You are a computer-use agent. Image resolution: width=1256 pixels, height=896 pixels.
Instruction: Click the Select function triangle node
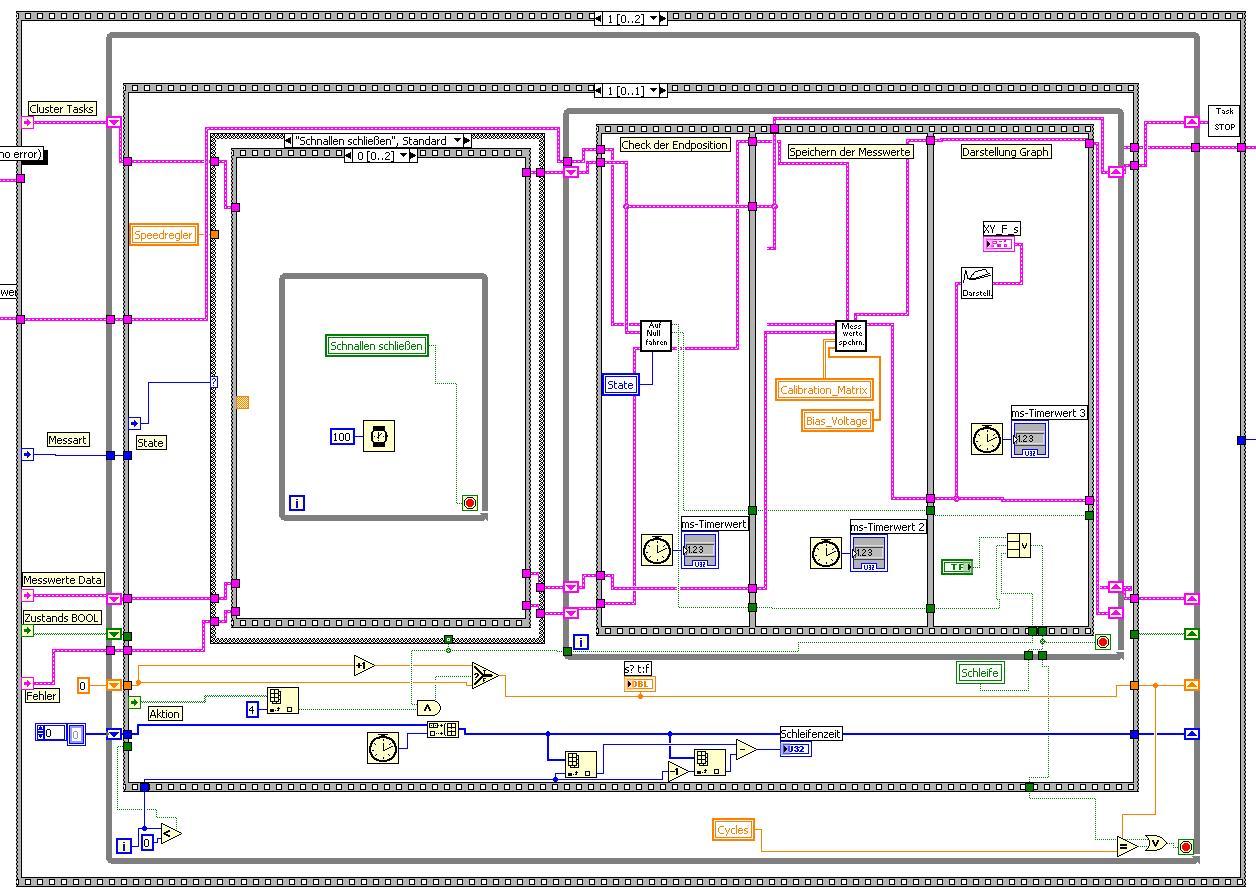coord(484,676)
